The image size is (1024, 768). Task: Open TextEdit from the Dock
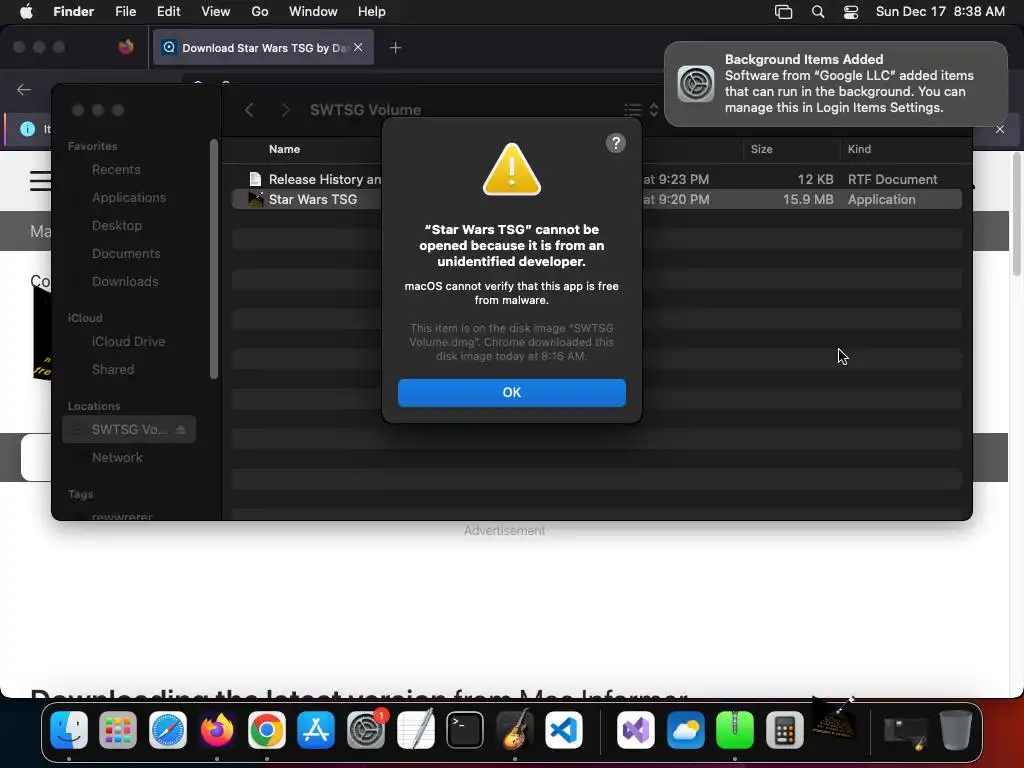415,729
